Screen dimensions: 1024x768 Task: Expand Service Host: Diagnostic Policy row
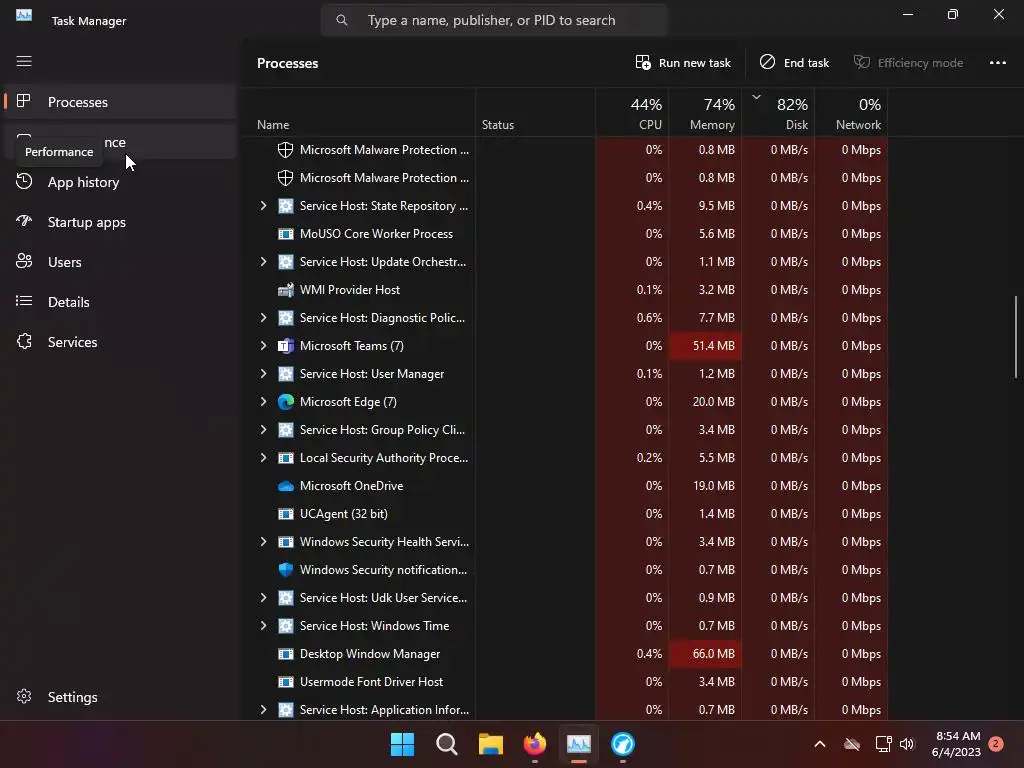pos(263,318)
